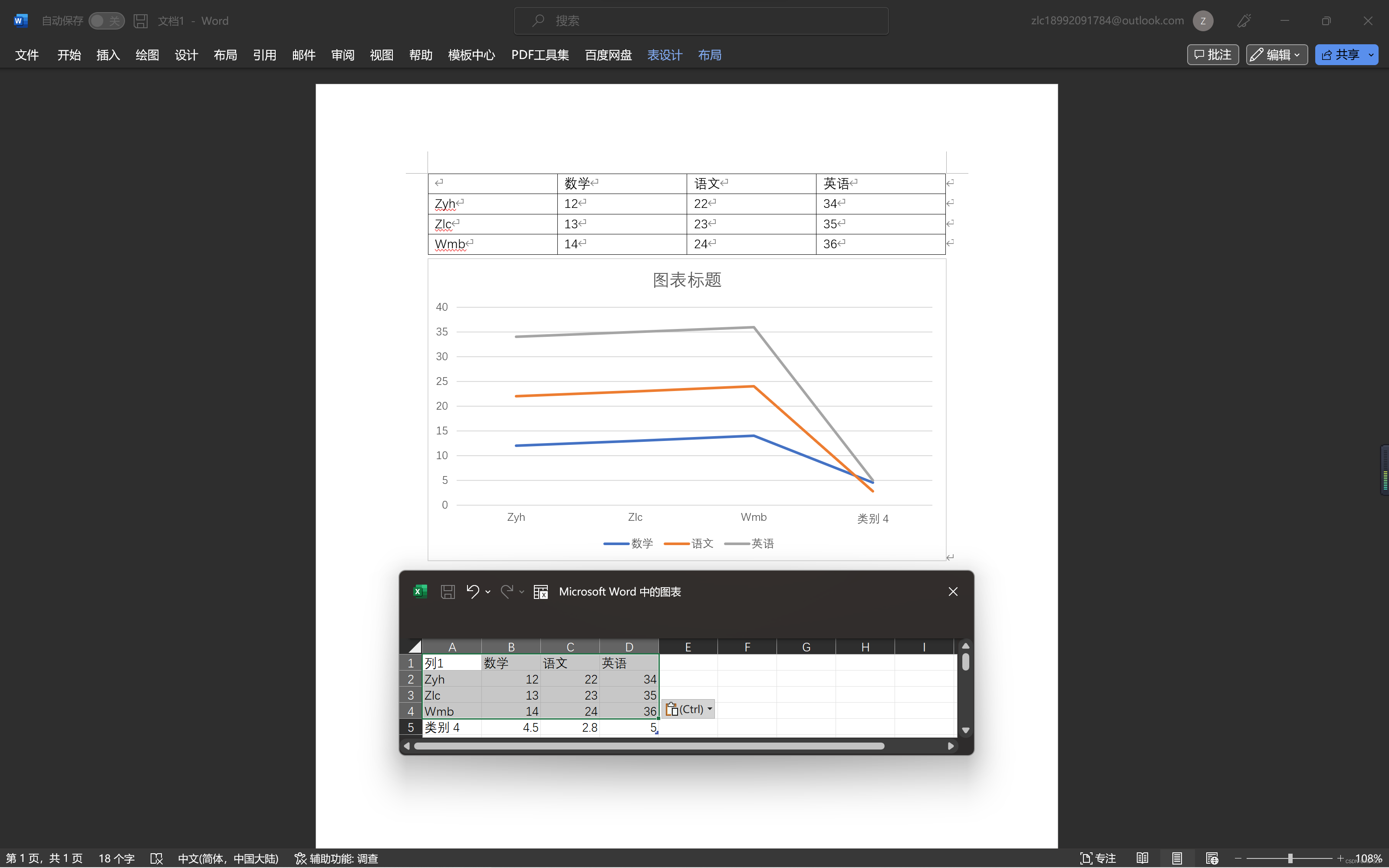Open the 表设计 tab

(665, 55)
